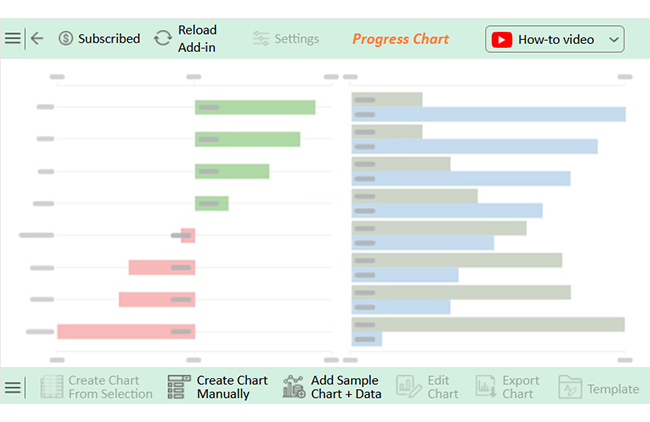Click the Edit Chart icon
Image resolution: width=650 pixels, height=422 pixels.
click(x=407, y=387)
